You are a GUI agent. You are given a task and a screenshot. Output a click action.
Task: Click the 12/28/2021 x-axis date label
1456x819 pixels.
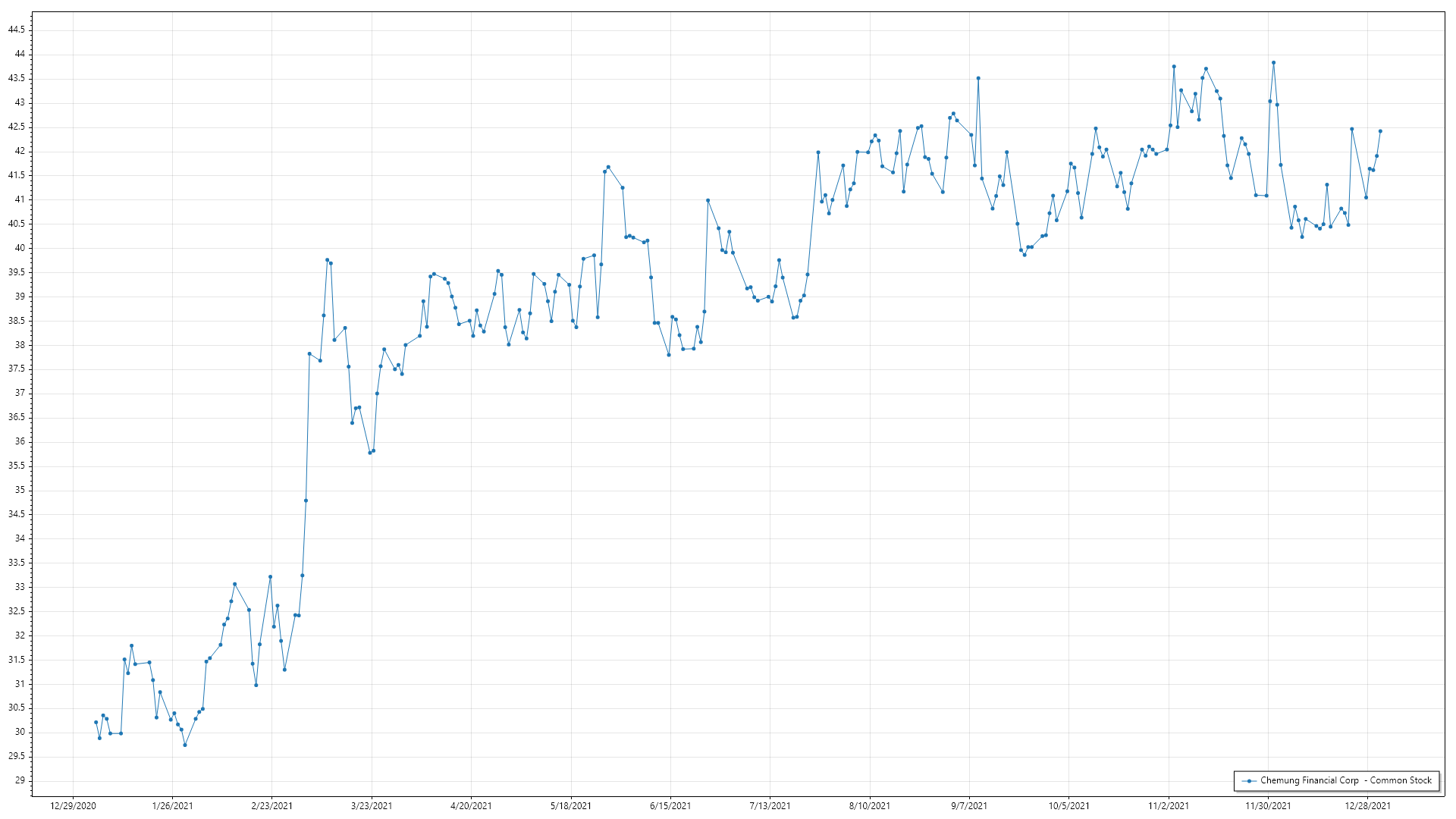pos(1367,805)
